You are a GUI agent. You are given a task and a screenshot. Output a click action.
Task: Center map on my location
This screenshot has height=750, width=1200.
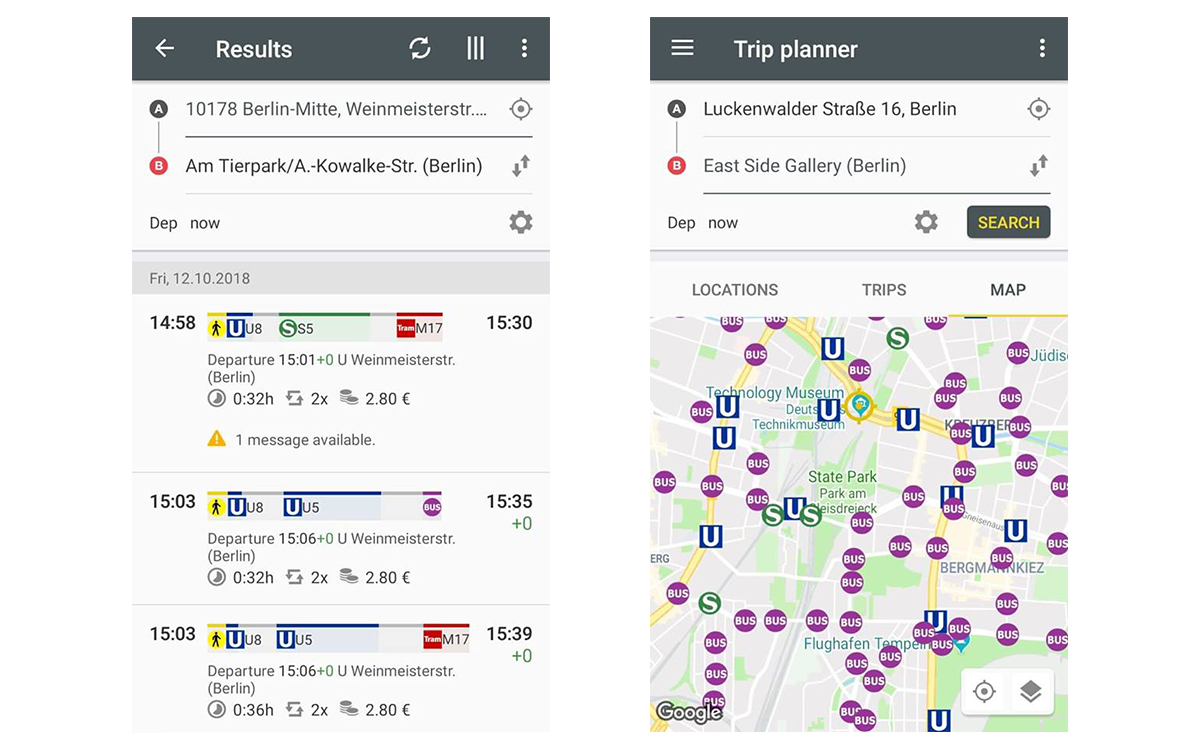click(x=984, y=691)
